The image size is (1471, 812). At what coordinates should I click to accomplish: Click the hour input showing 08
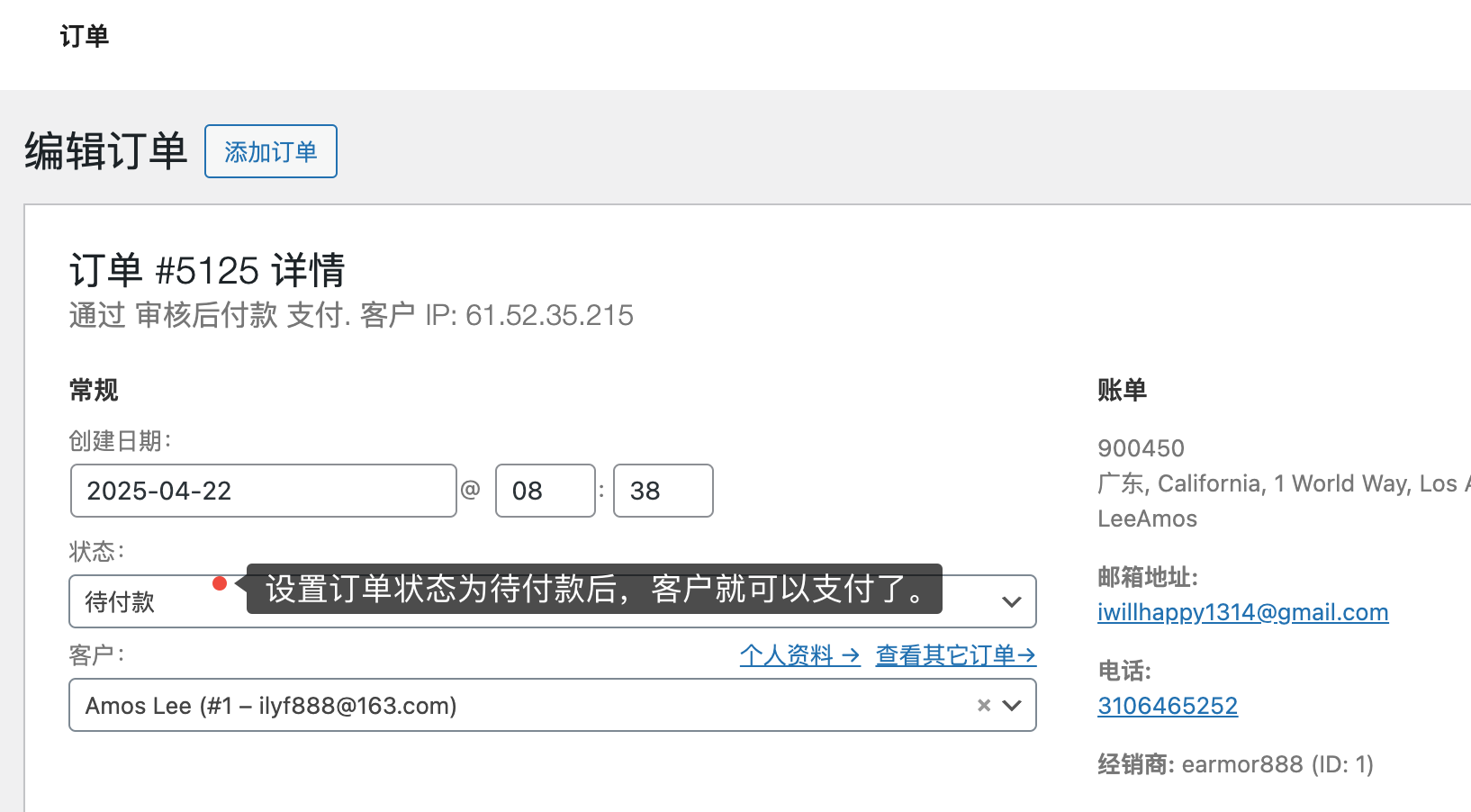pyautogui.click(x=545, y=491)
